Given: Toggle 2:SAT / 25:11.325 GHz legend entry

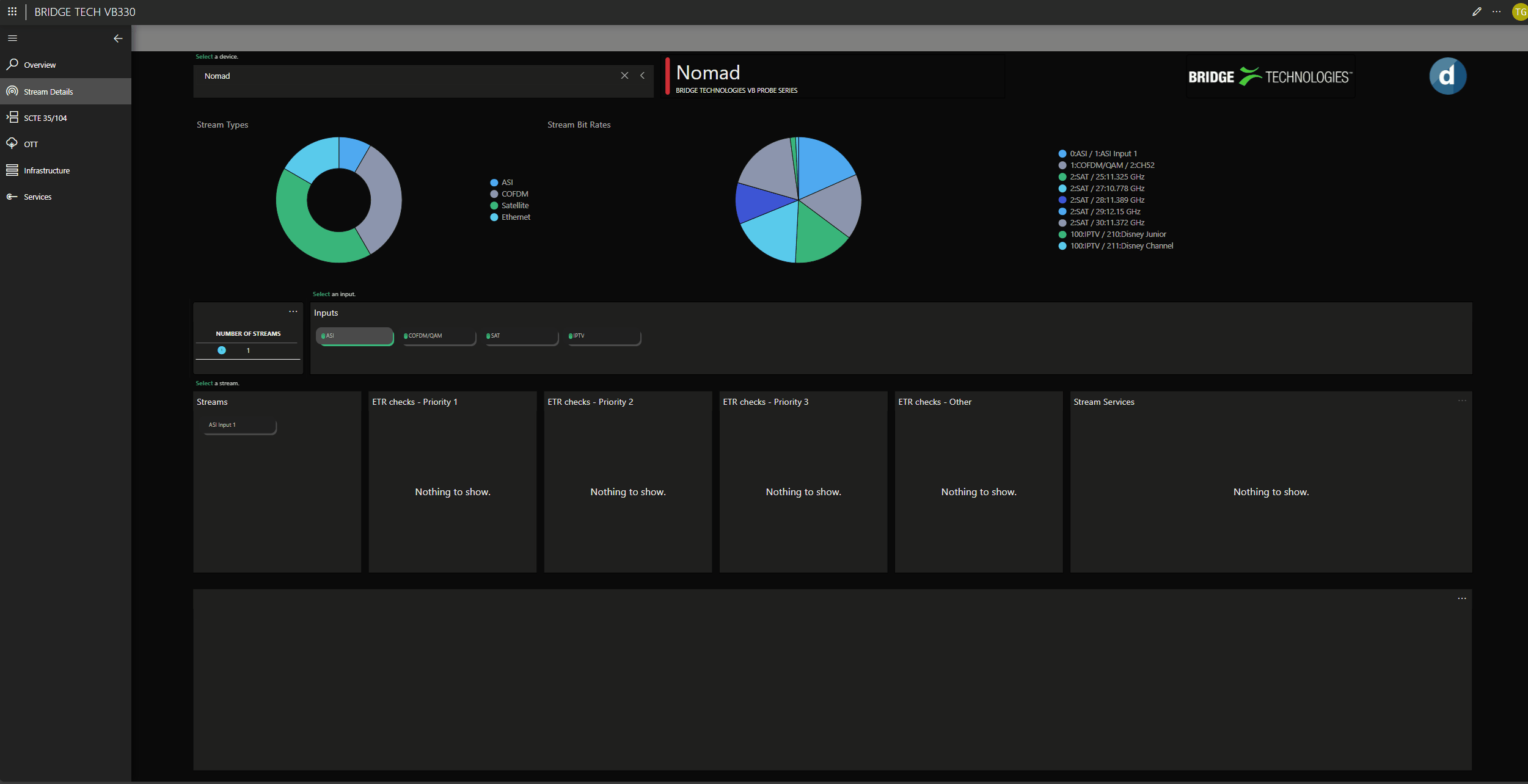Looking at the screenshot, I should [1102, 177].
